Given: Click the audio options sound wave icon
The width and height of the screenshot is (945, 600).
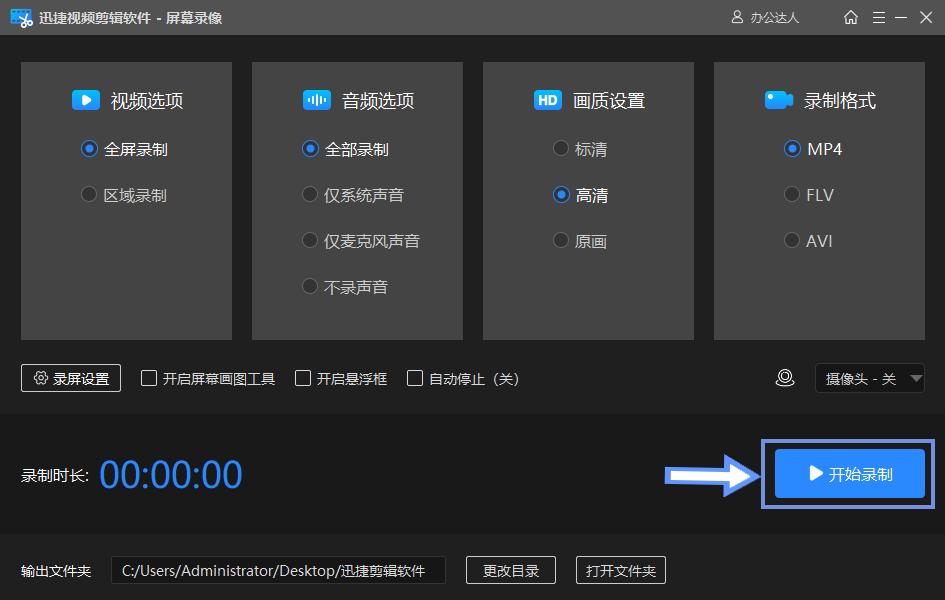Looking at the screenshot, I should (x=316, y=99).
